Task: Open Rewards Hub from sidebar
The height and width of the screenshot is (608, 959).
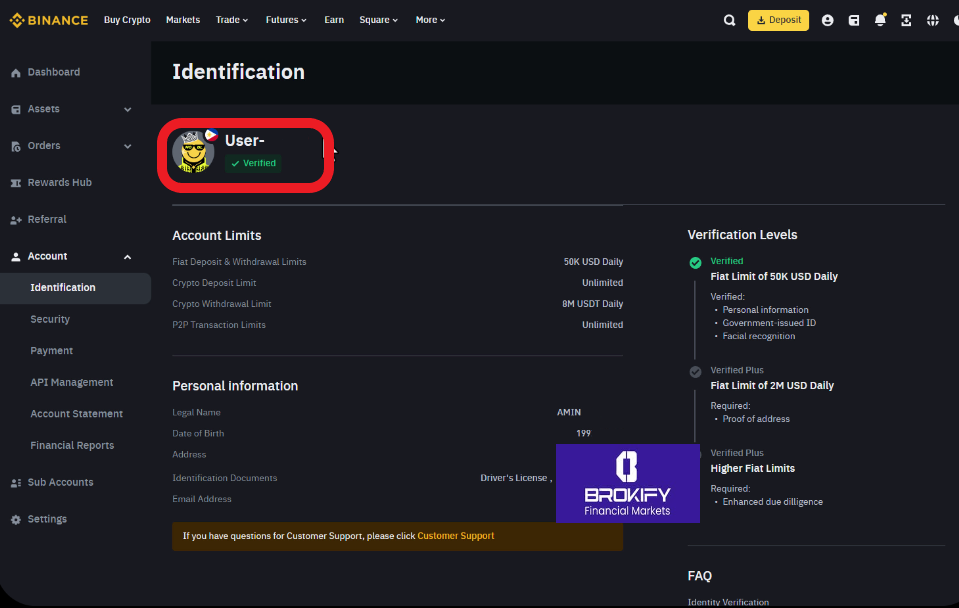Action: 59,183
